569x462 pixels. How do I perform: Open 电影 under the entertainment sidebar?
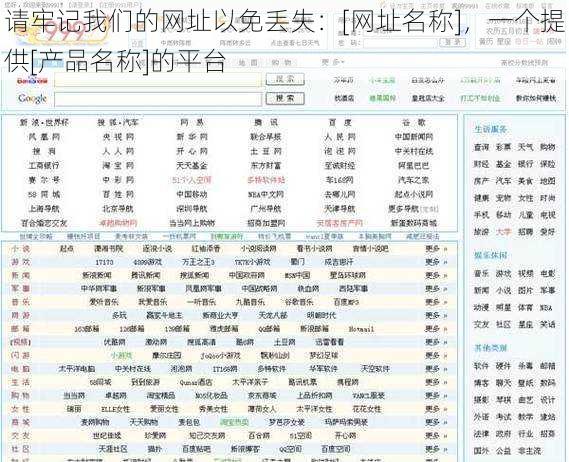547,273
